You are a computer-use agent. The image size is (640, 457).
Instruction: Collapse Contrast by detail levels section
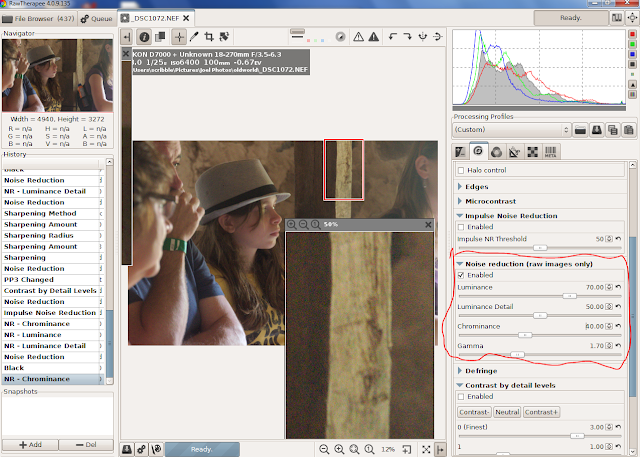[460, 386]
